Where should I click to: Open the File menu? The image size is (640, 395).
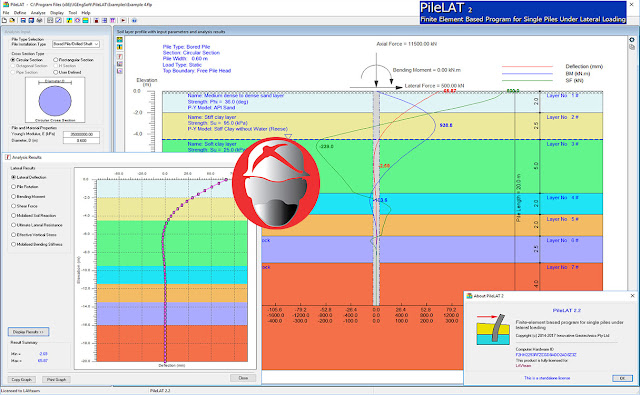click(6, 13)
